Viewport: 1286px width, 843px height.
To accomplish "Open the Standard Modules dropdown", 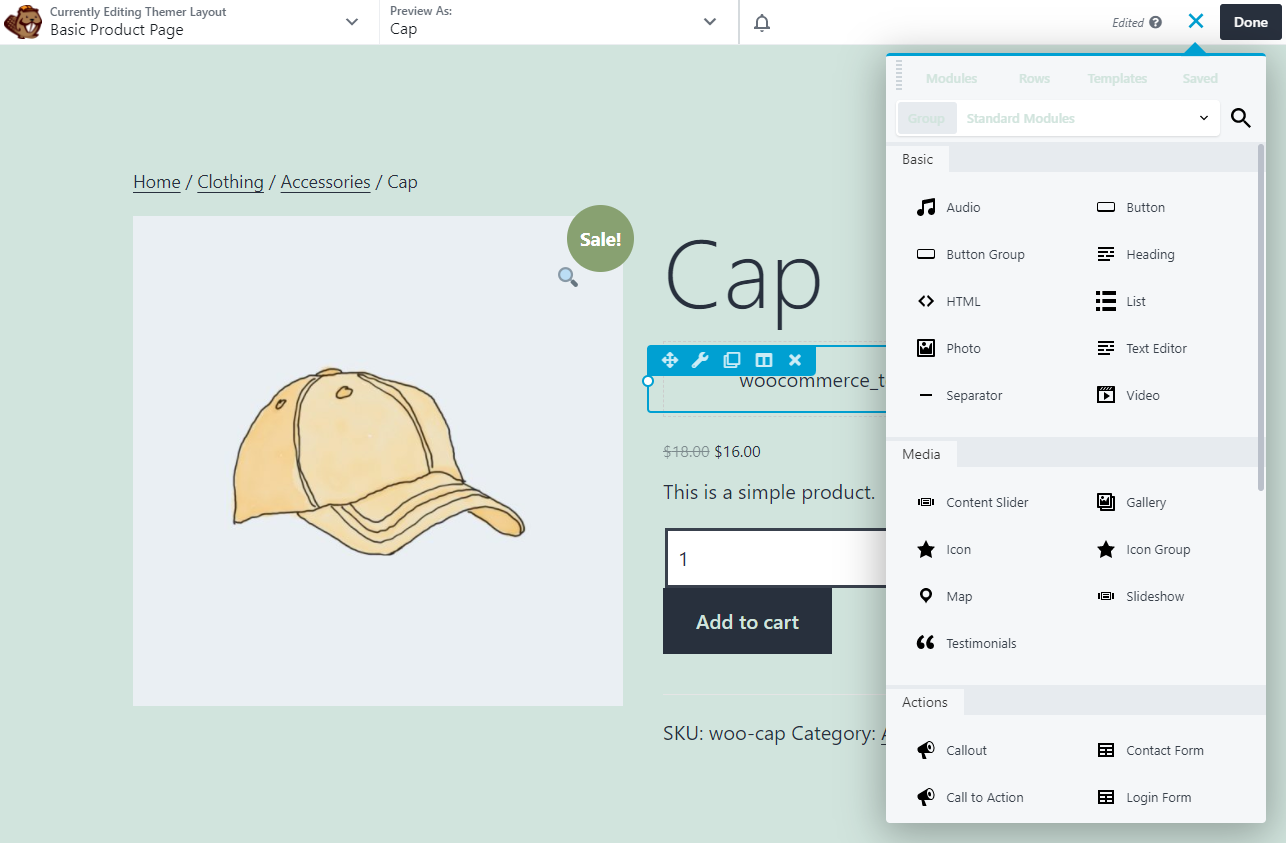I will click(1088, 118).
